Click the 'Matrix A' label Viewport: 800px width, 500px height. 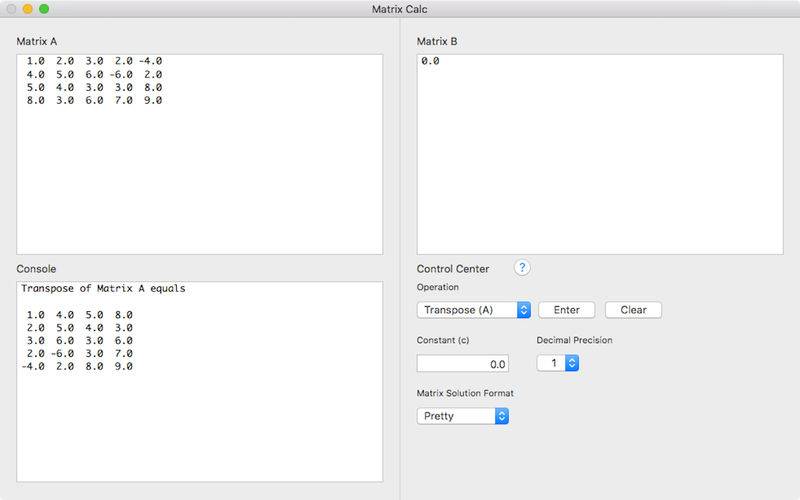[x=37, y=41]
